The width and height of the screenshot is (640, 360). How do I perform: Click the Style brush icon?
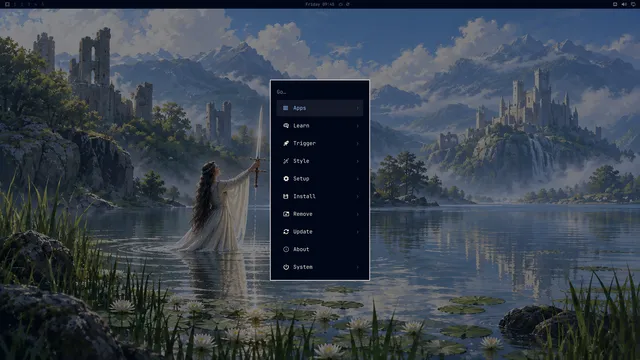(x=286, y=161)
